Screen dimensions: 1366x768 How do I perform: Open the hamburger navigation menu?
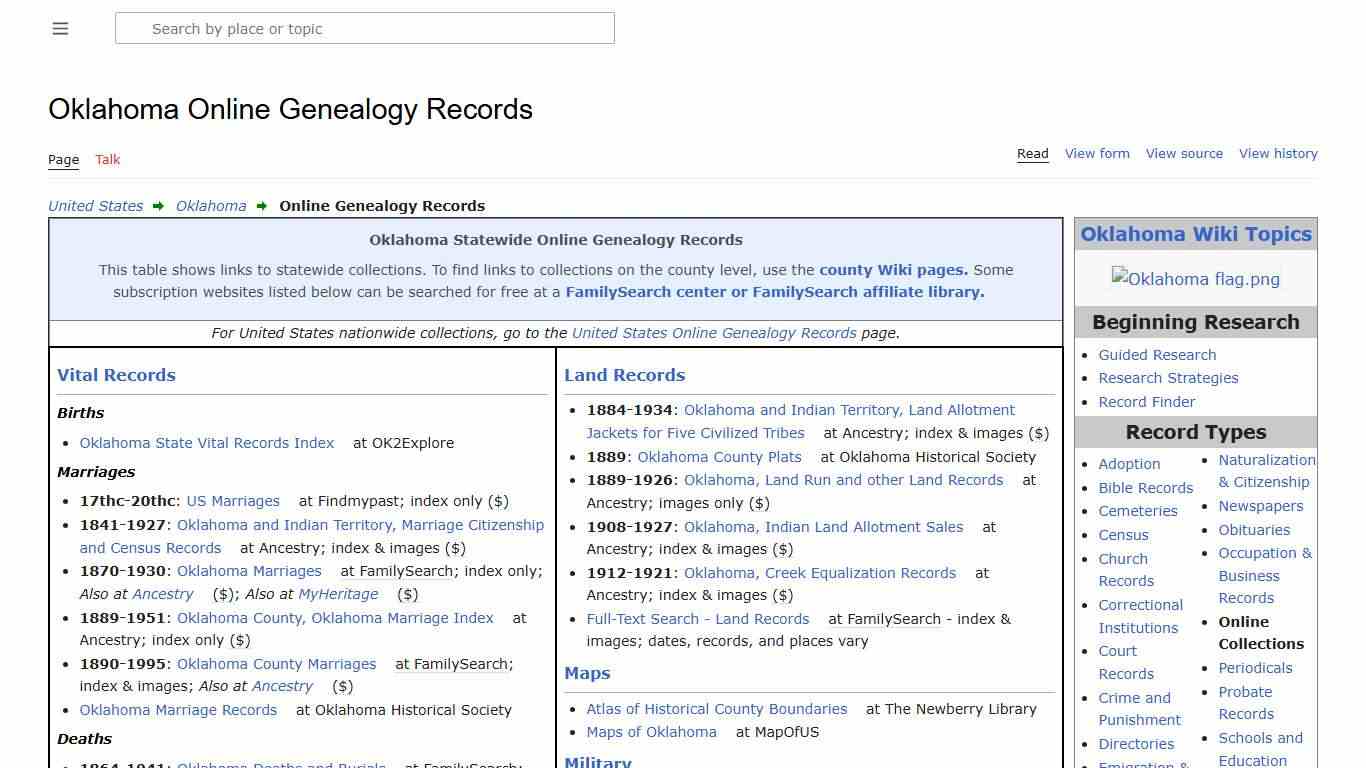60,28
